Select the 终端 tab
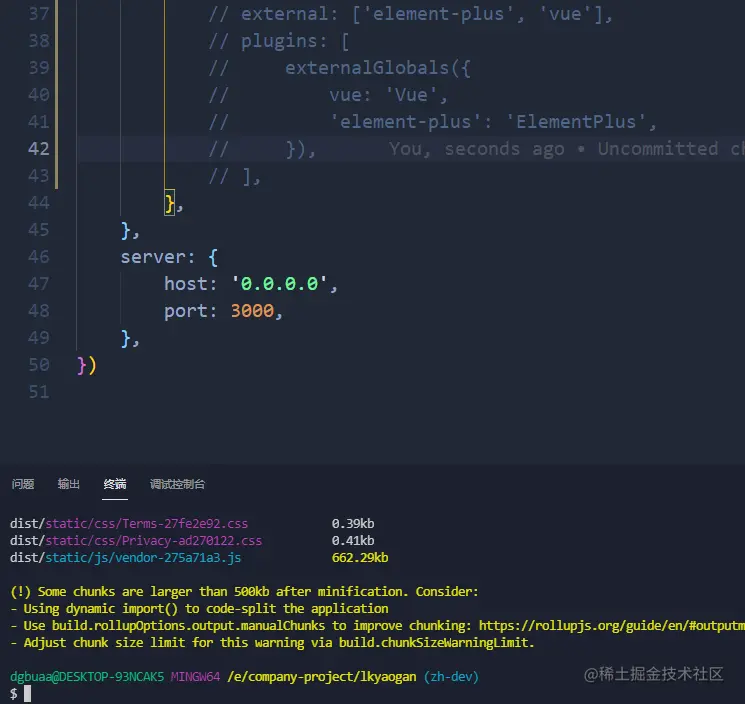Image resolution: width=745 pixels, height=704 pixels. pyautogui.click(x=115, y=484)
